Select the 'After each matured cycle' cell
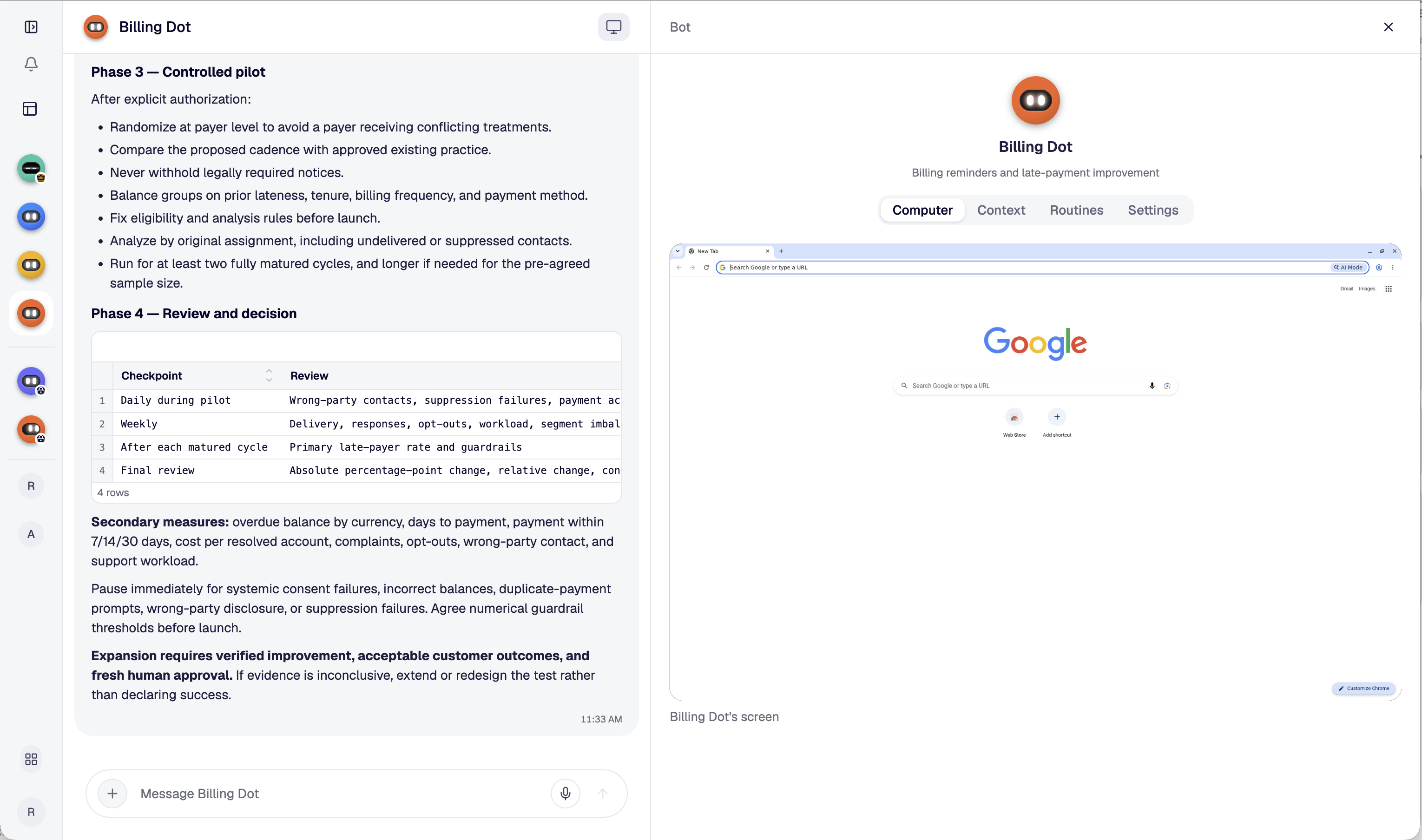 pyautogui.click(x=197, y=447)
